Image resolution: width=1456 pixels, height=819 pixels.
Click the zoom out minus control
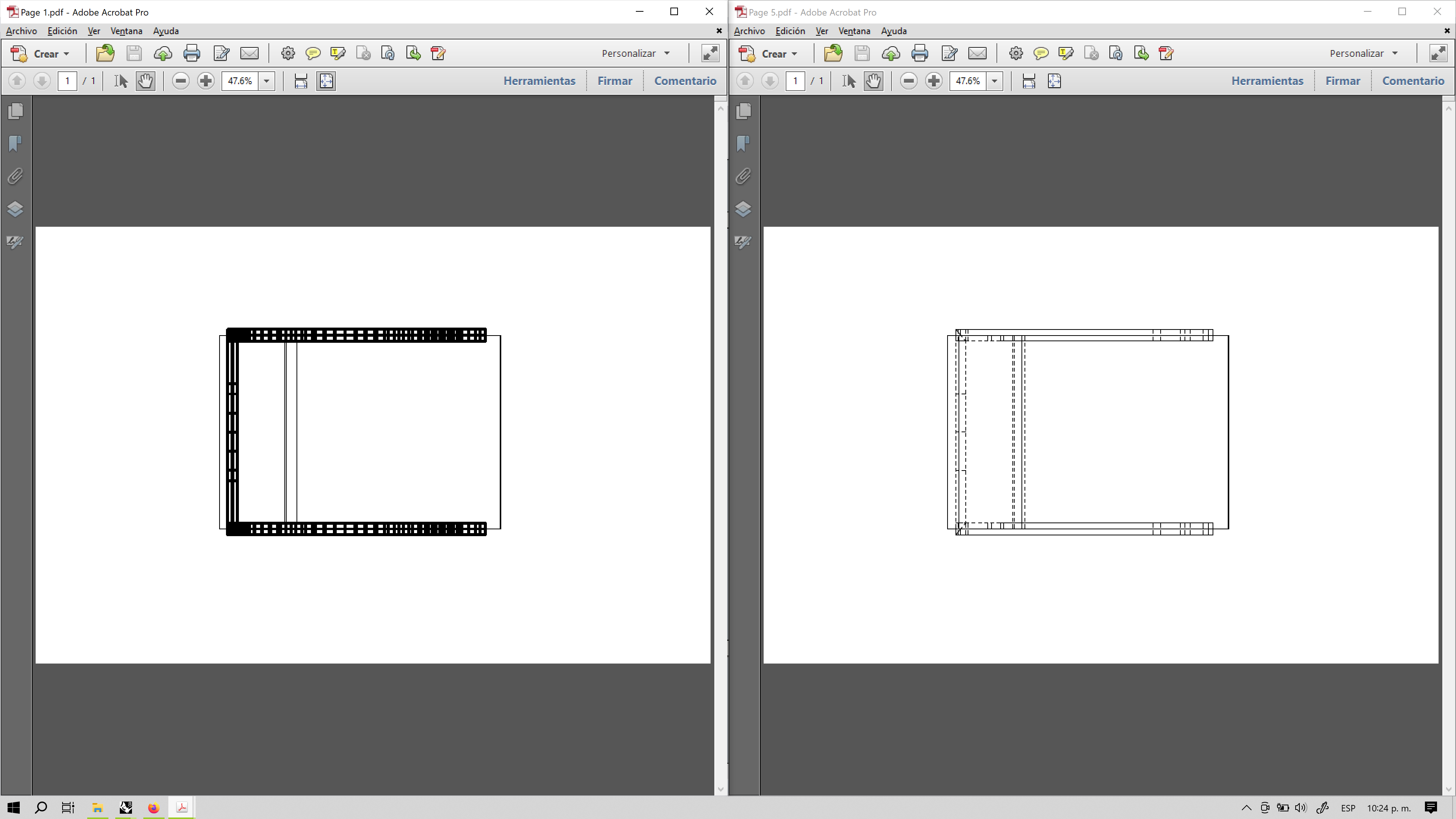click(180, 81)
